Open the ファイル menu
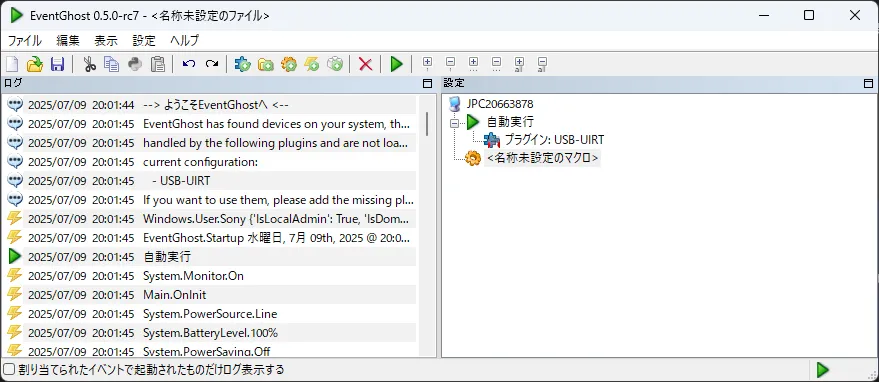 tap(24, 40)
